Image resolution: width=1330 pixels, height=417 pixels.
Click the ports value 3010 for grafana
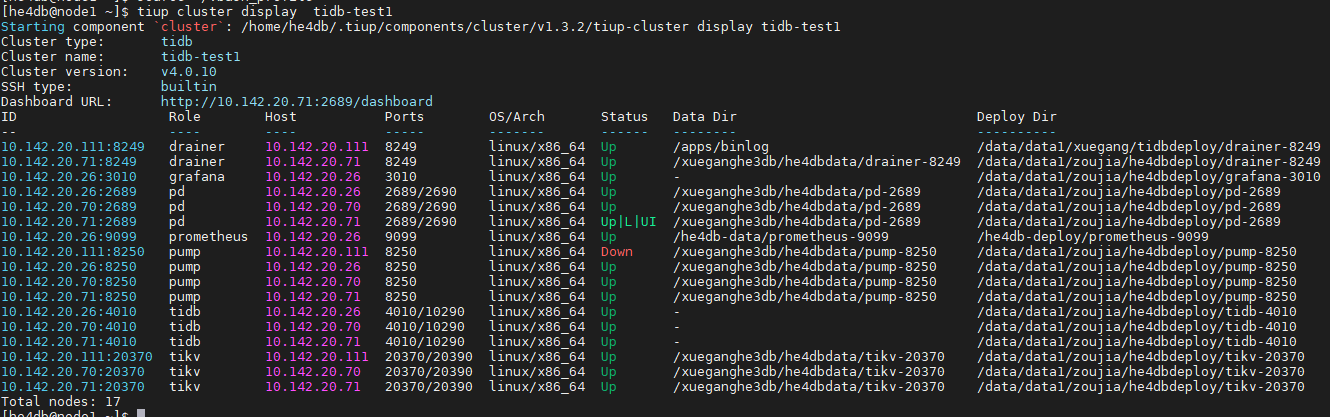pyautogui.click(x=401, y=177)
